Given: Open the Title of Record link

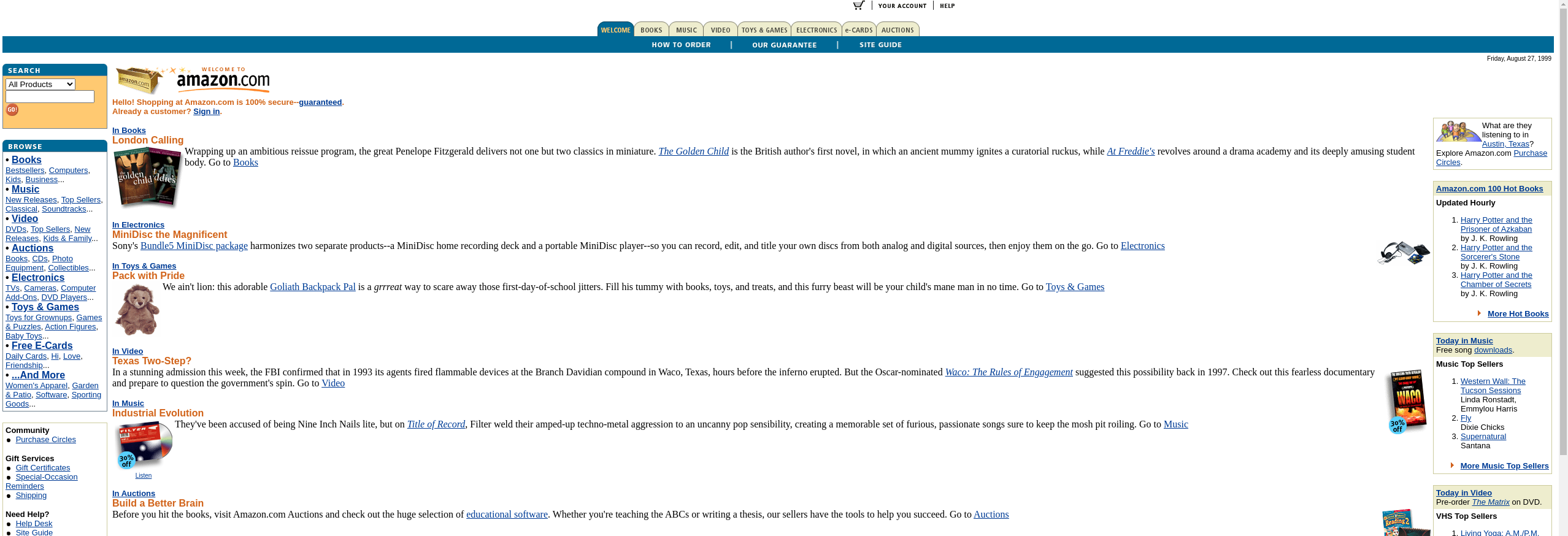Looking at the screenshot, I should point(436,424).
